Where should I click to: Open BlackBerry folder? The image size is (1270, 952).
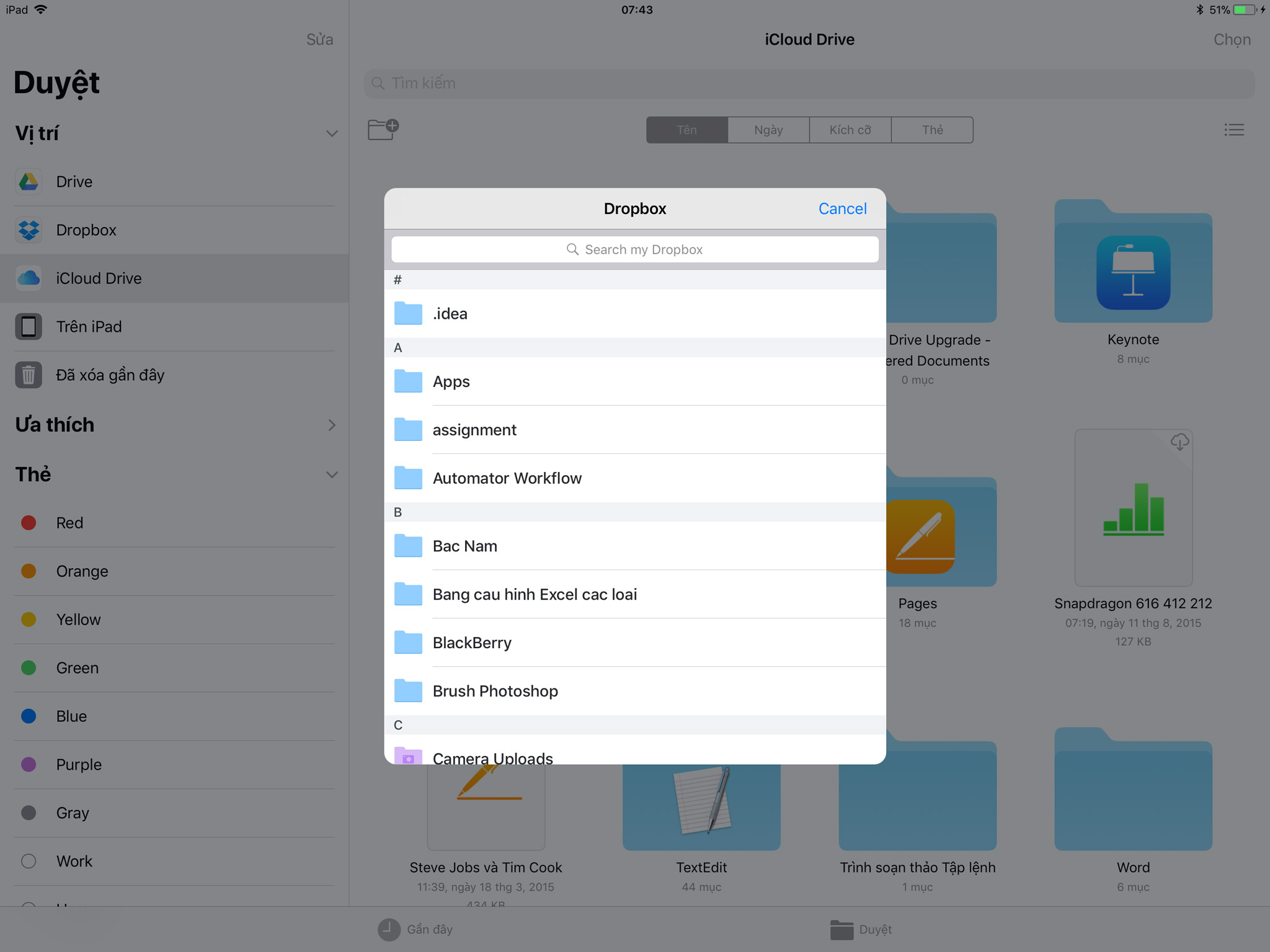coord(635,643)
